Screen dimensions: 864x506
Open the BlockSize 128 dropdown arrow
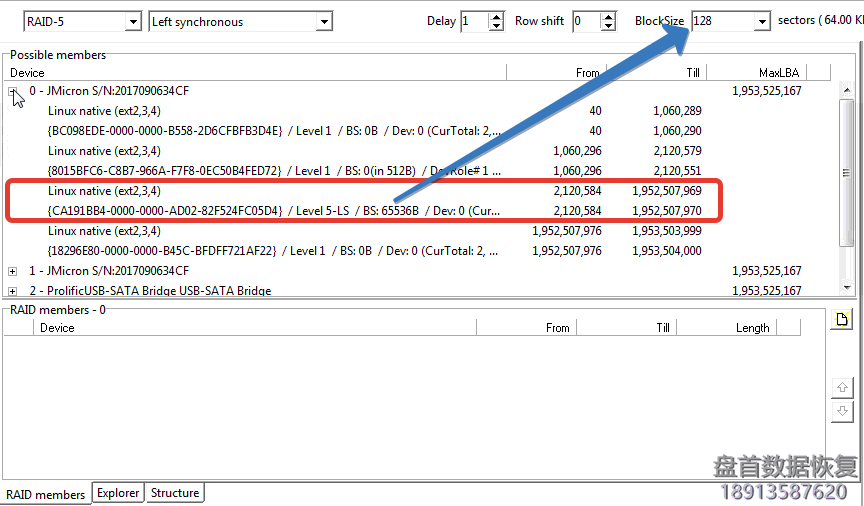pyautogui.click(x=762, y=21)
